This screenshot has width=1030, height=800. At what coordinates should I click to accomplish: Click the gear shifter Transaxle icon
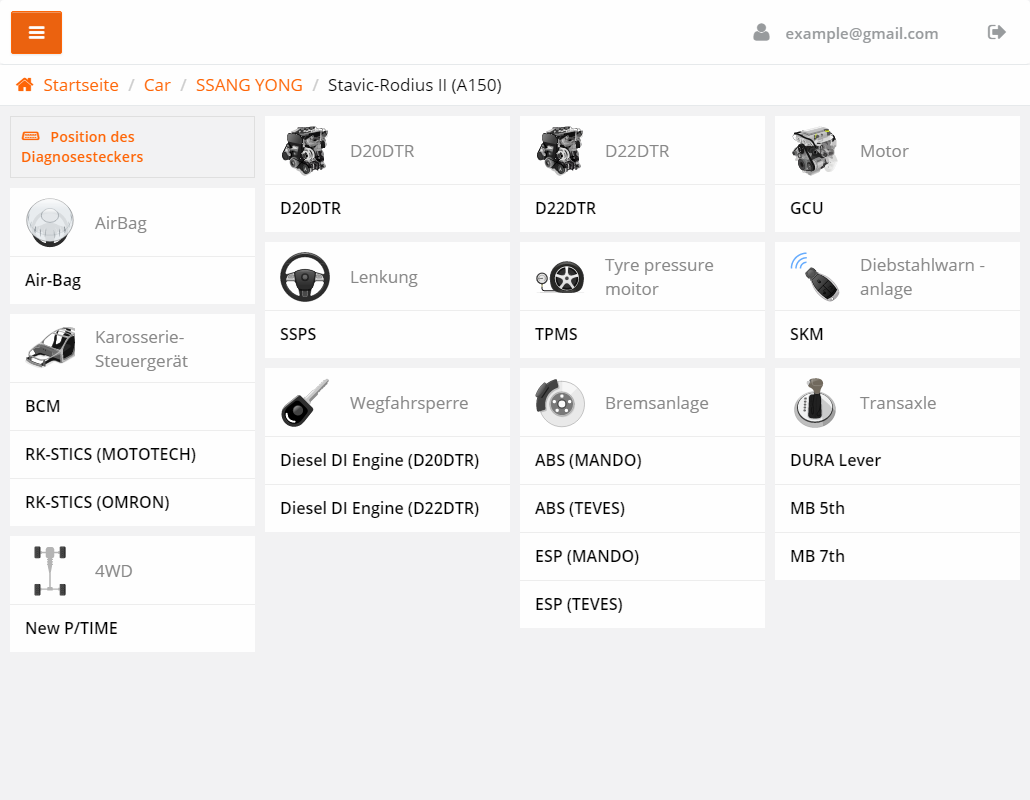(x=815, y=403)
